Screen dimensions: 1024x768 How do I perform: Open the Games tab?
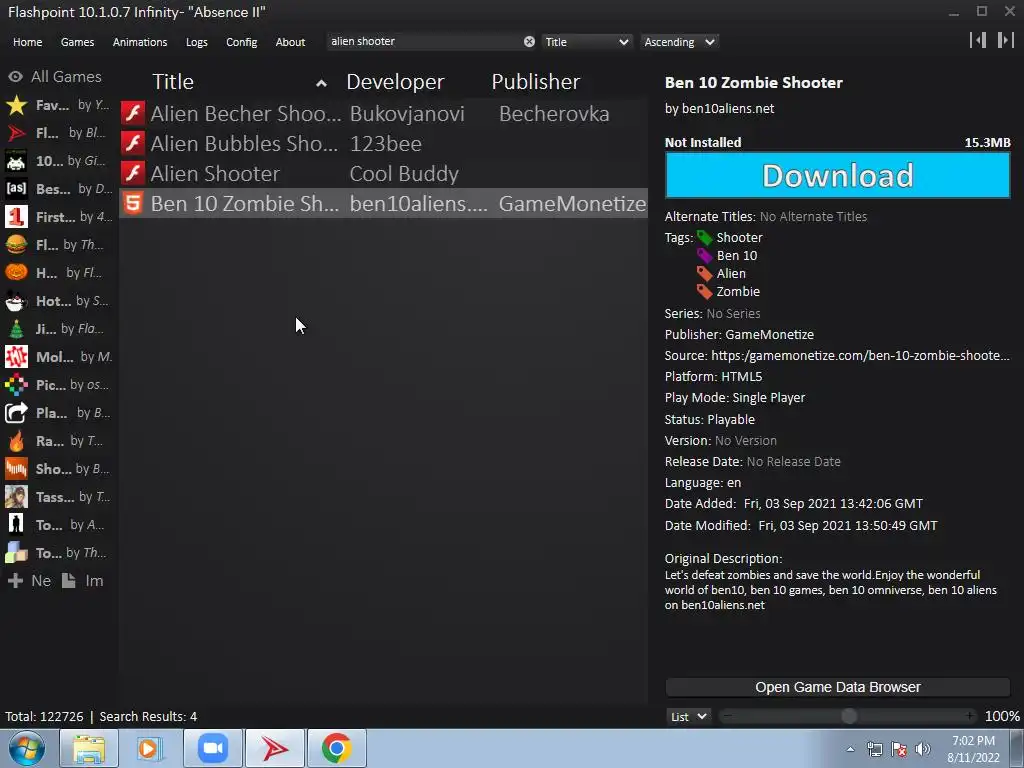(77, 42)
